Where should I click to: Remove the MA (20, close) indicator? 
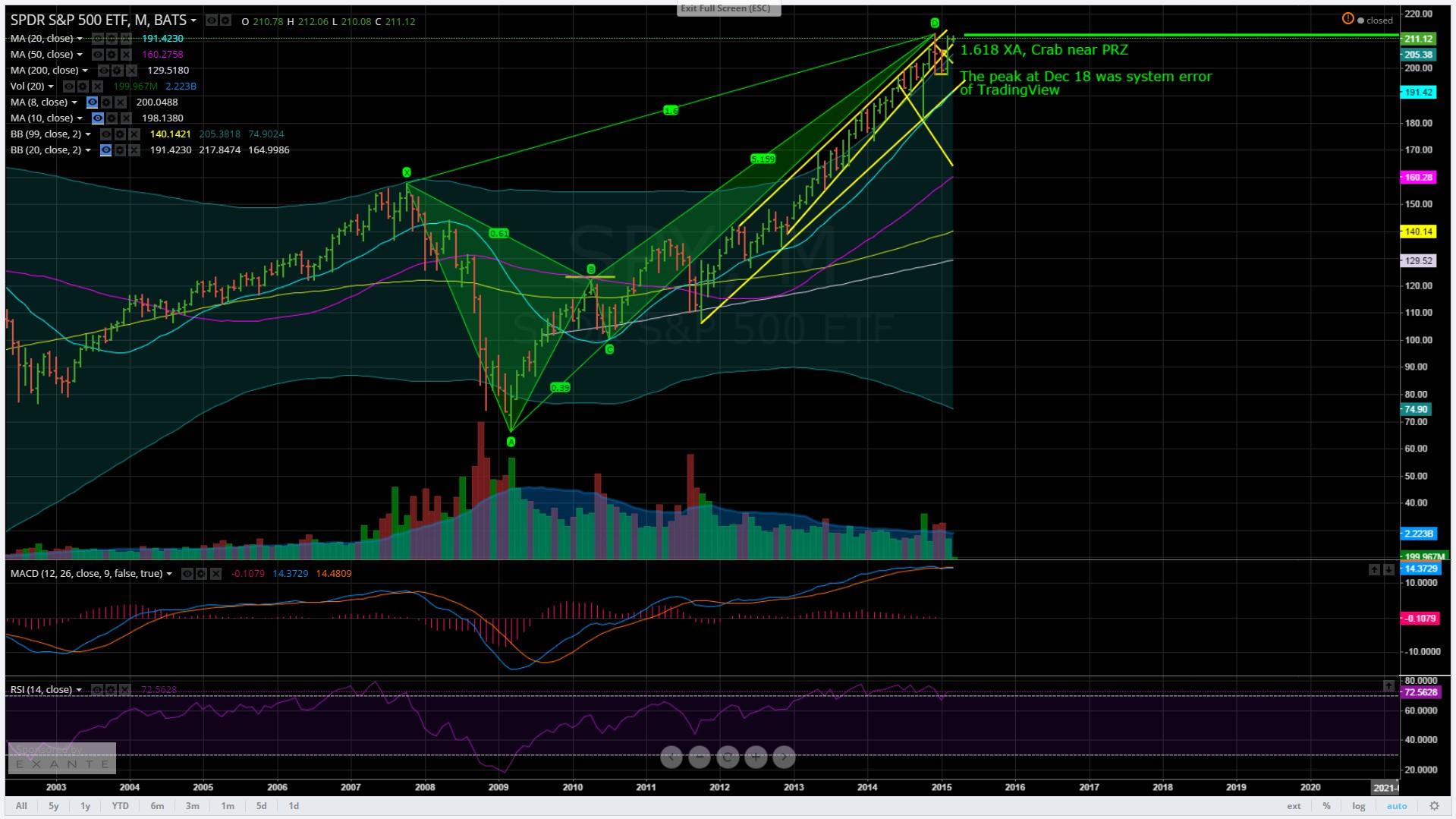[x=126, y=38]
